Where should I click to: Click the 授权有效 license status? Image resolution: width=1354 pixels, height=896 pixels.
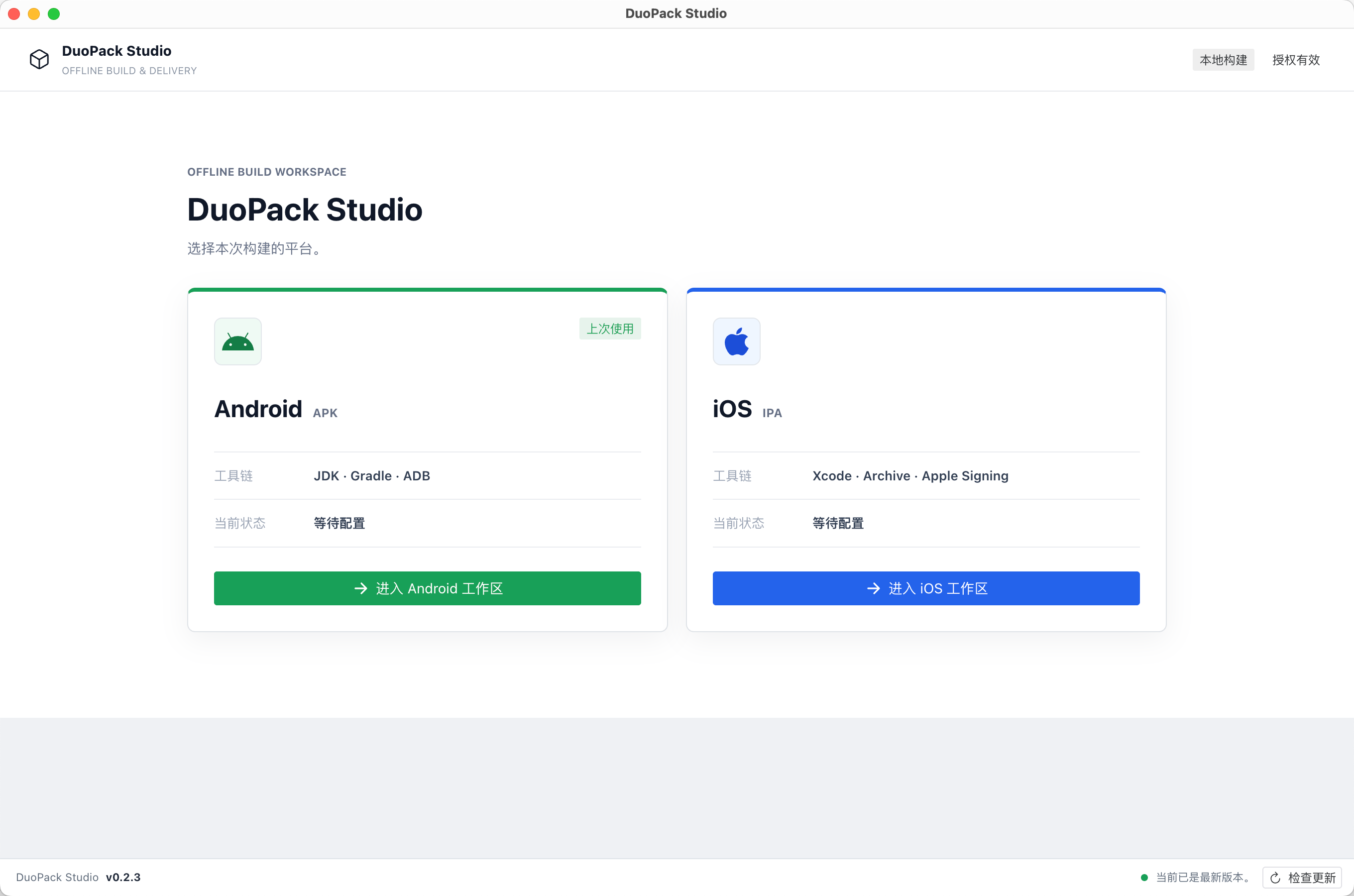tap(1296, 60)
